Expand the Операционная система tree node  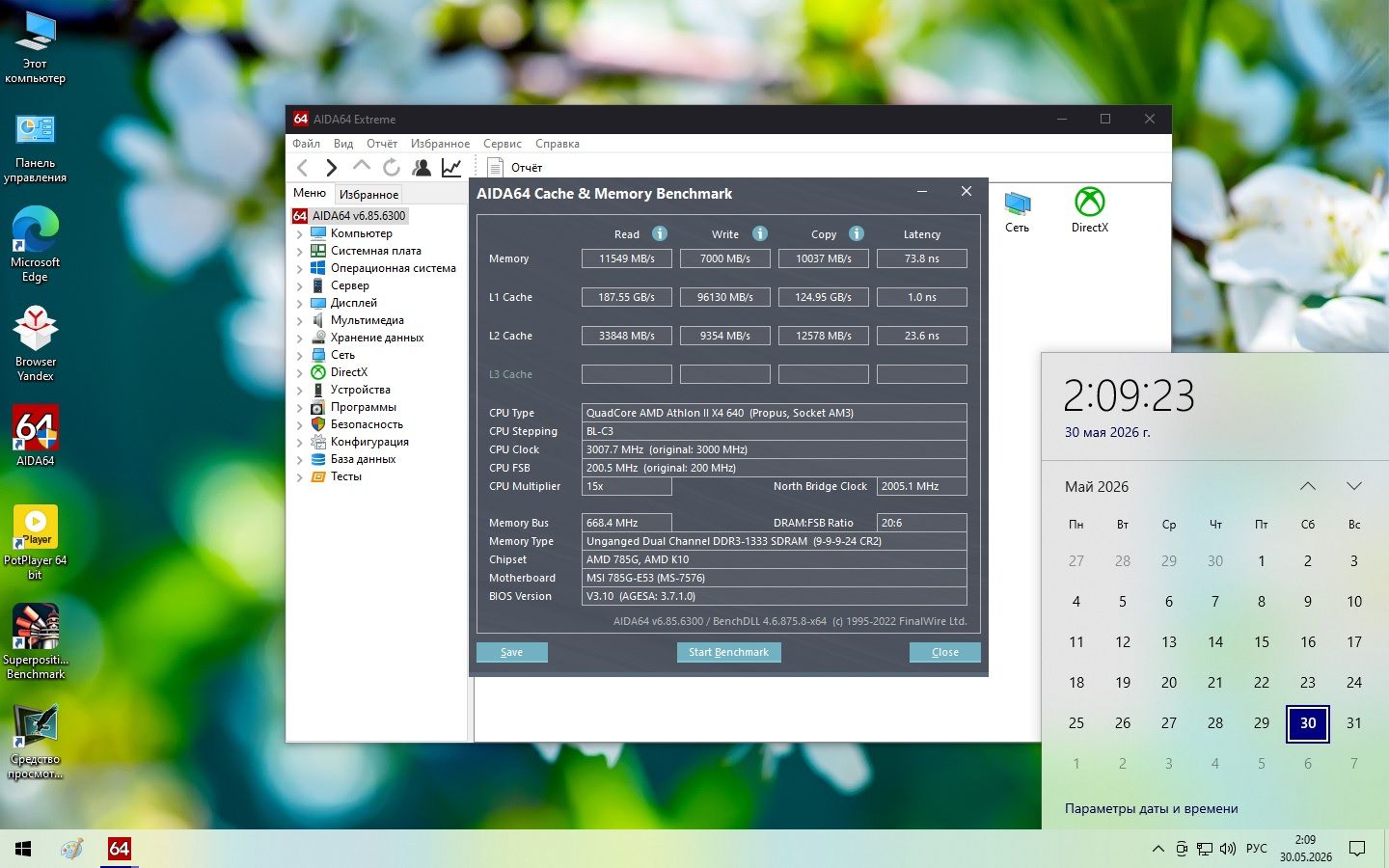point(299,268)
